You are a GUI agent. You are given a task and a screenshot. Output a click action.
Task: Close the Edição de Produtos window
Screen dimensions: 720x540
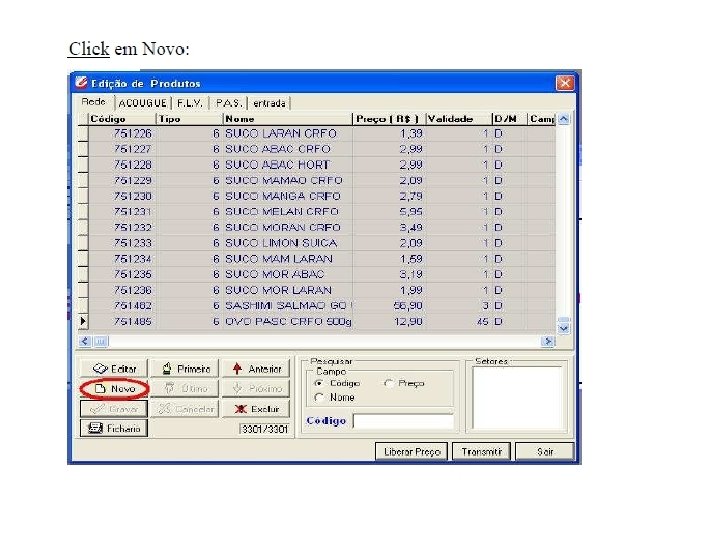coord(565,83)
